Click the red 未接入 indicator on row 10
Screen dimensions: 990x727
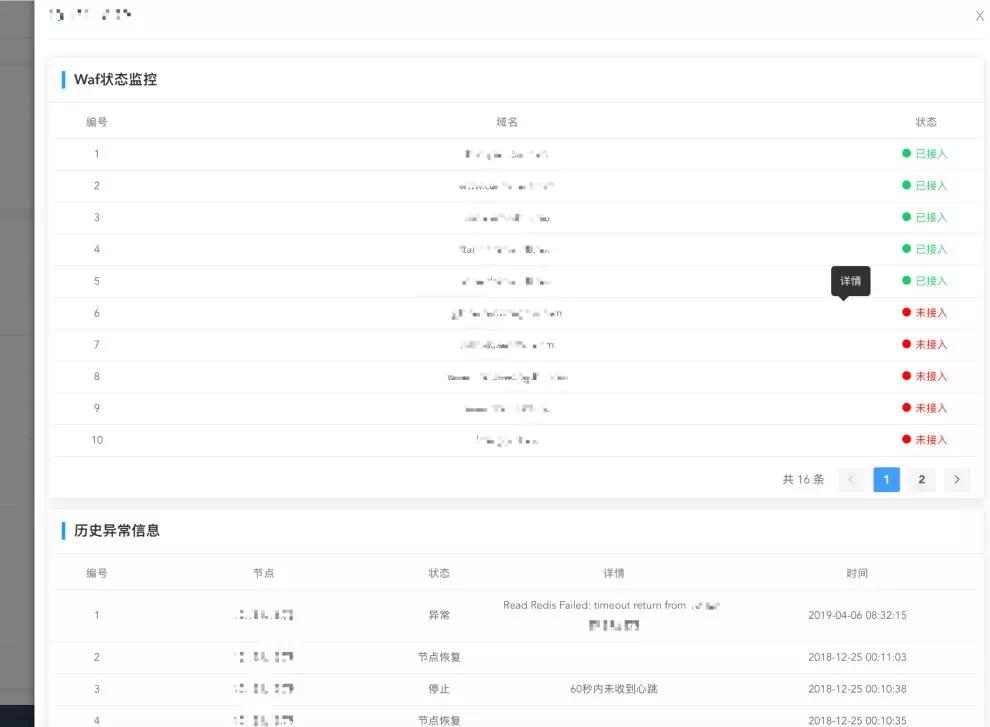pyautogui.click(x=928, y=439)
